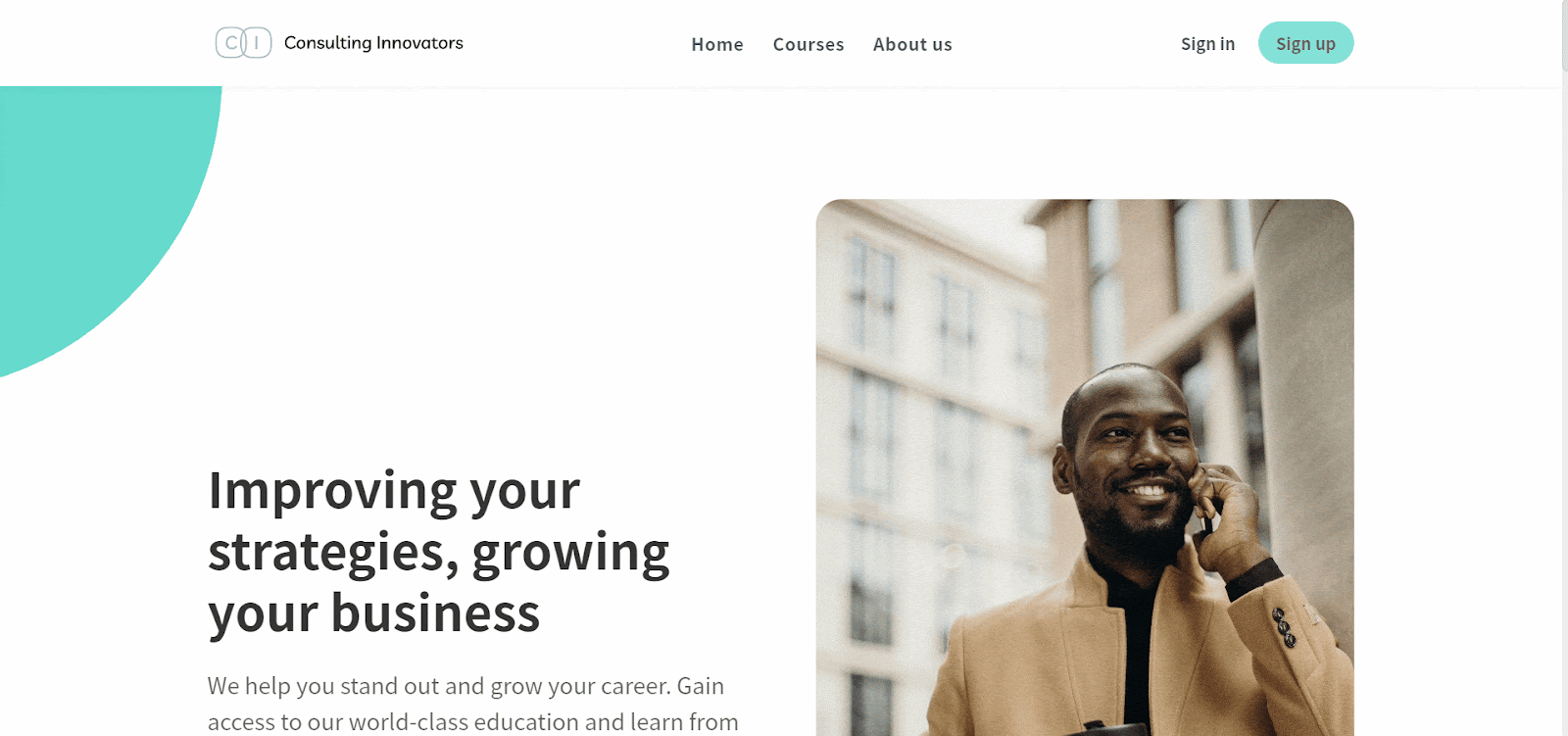Click the hero photo of smiling man
The image size is (1568, 736).
click(1085, 467)
